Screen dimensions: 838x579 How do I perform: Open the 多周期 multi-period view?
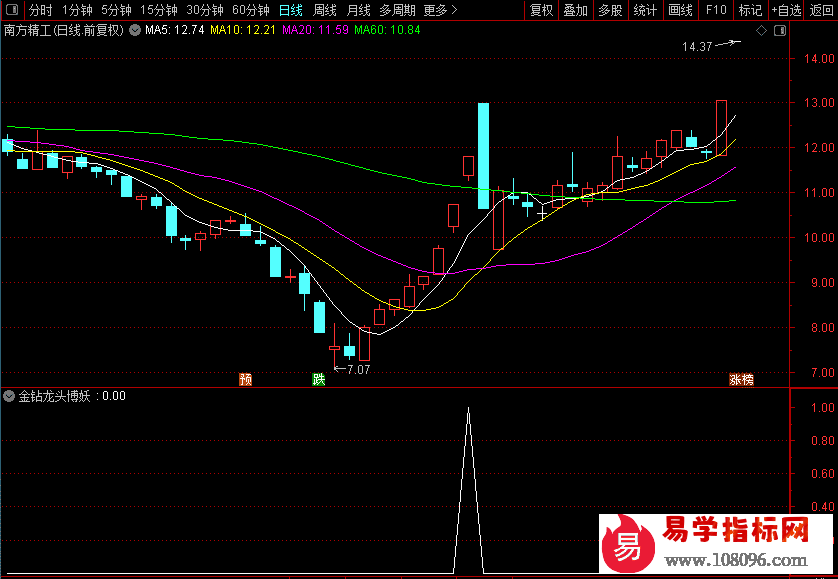(397, 10)
